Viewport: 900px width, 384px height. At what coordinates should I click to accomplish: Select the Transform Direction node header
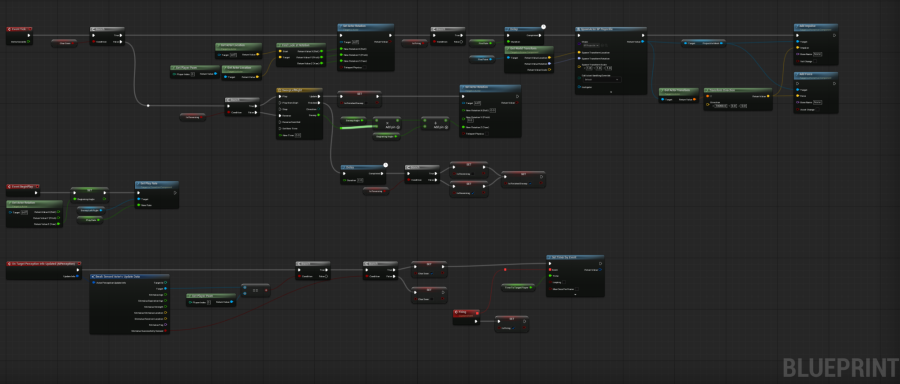point(738,90)
